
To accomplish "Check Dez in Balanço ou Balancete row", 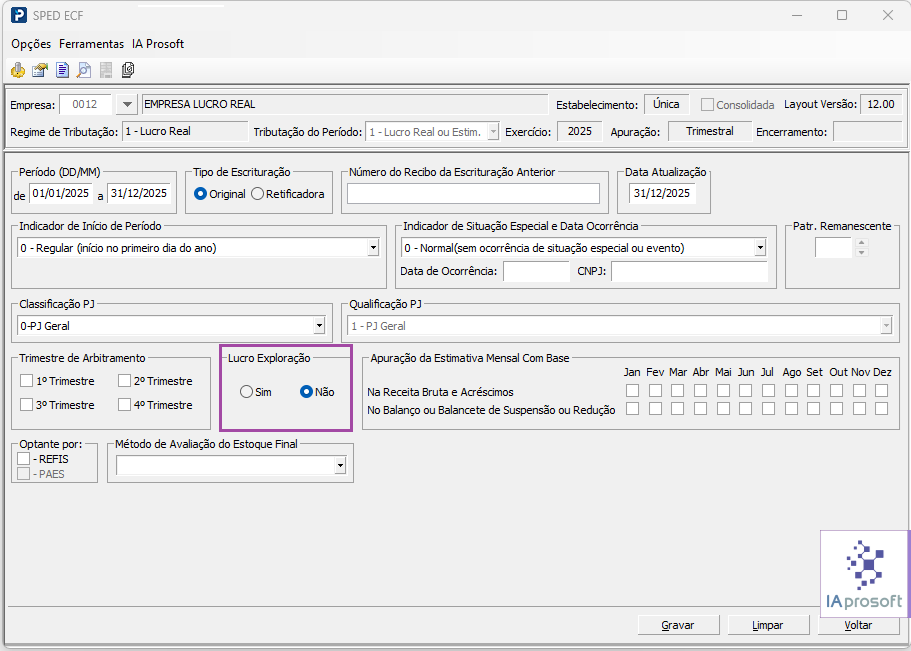I will [x=881, y=409].
